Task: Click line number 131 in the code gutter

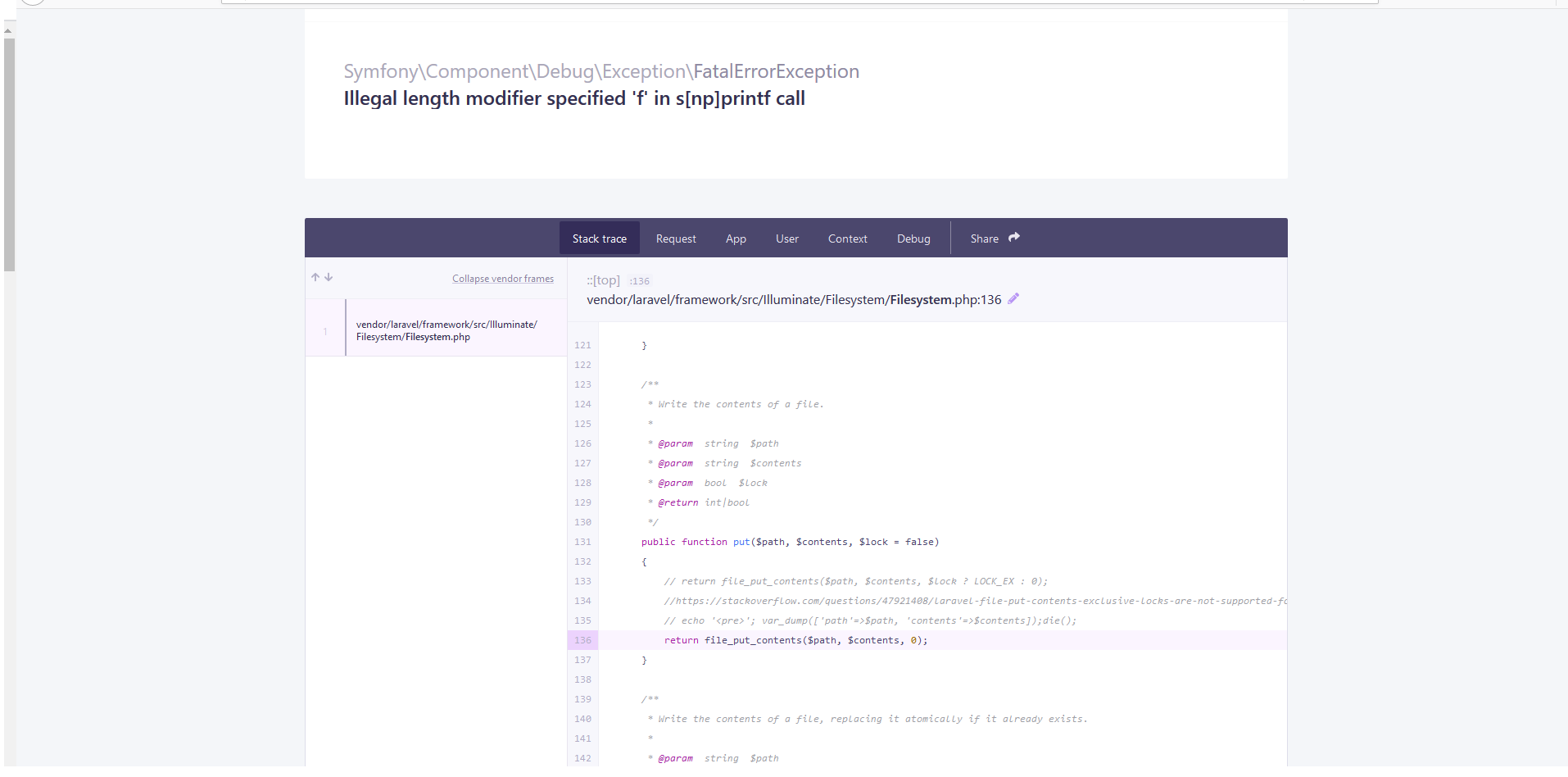Action: pyautogui.click(x=582, y=542)
